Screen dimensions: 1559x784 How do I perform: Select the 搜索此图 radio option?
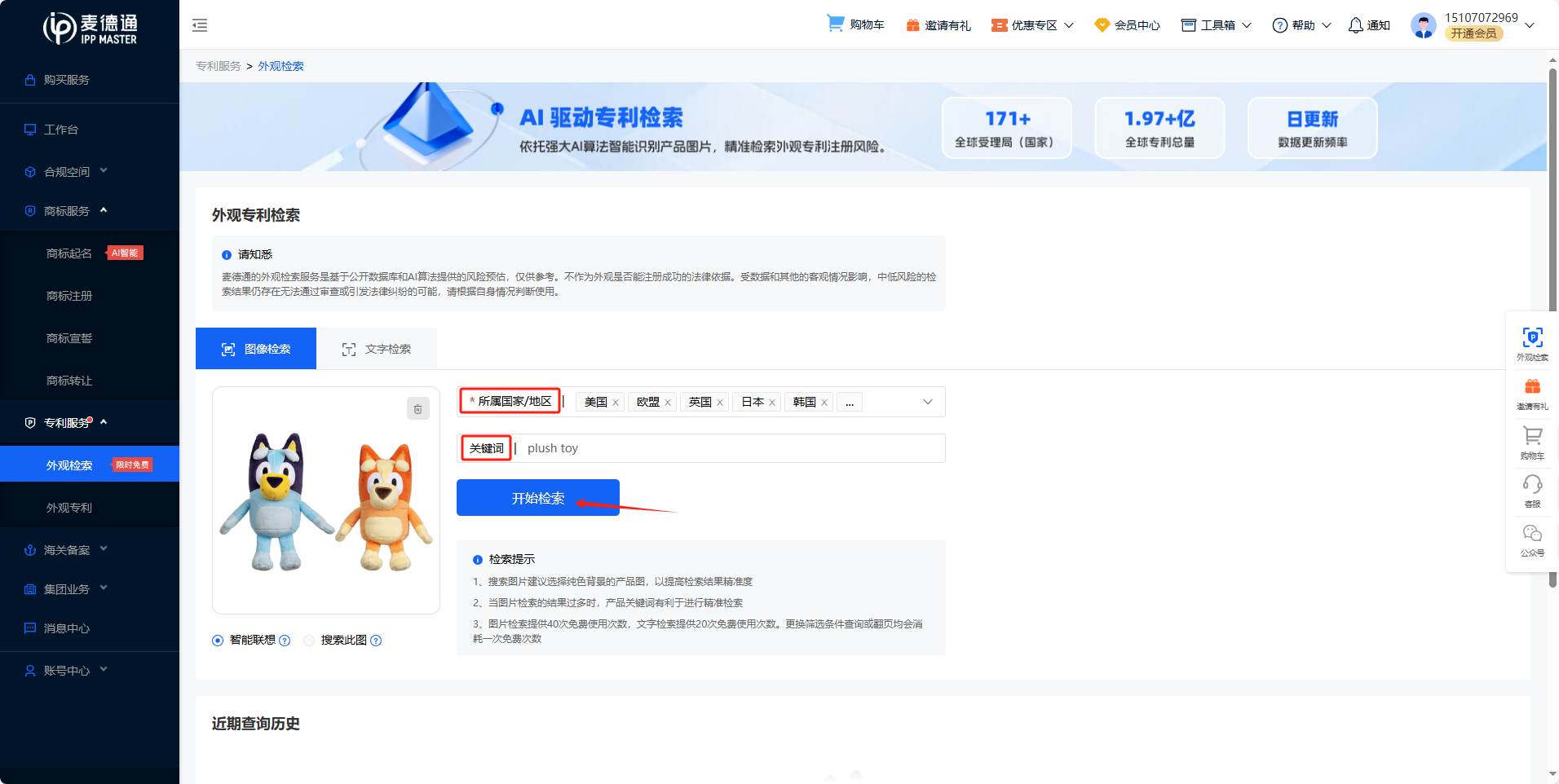pyautogui.click(x=309, y=641)
